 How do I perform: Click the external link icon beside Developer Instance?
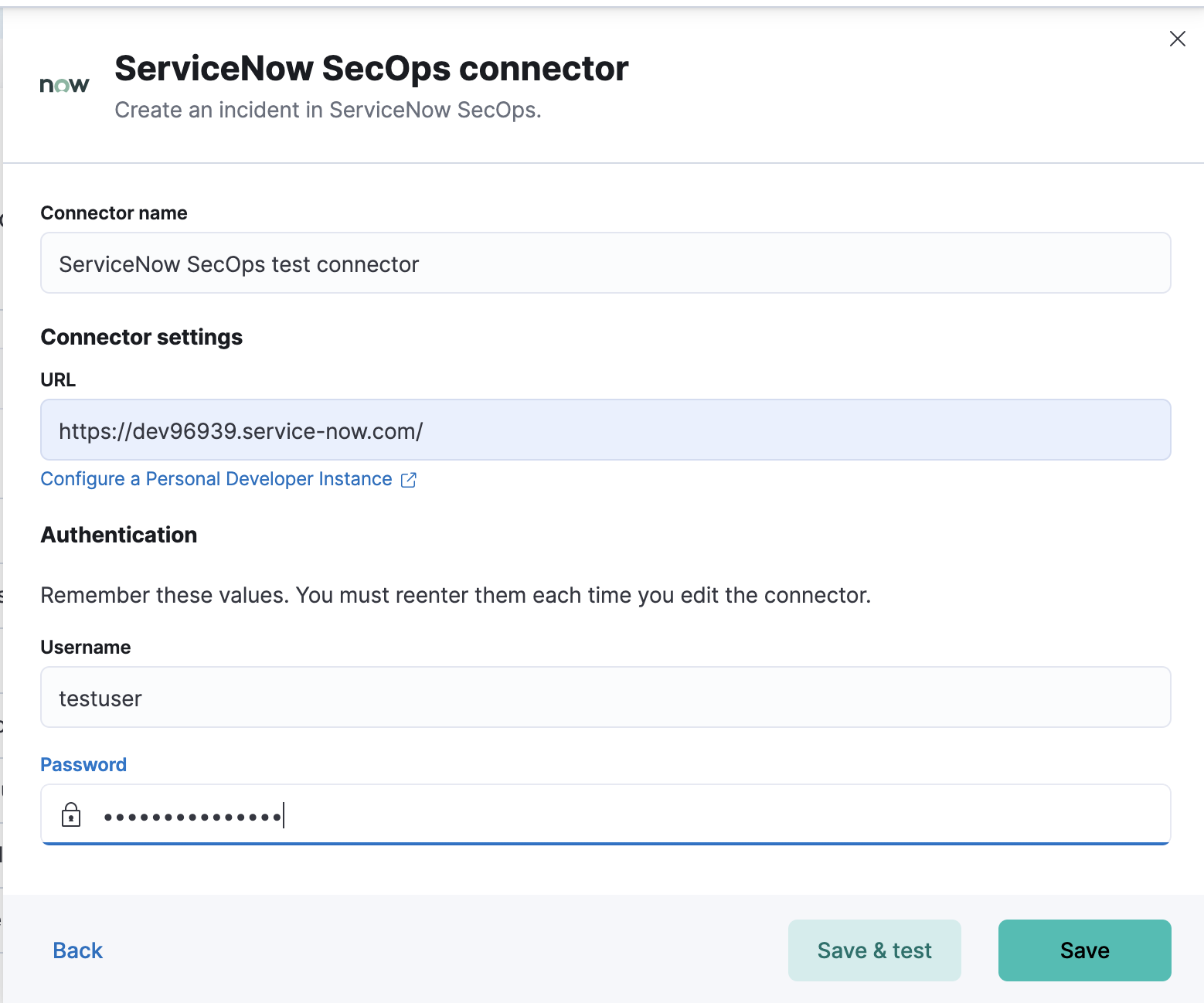tap(408, 479)
